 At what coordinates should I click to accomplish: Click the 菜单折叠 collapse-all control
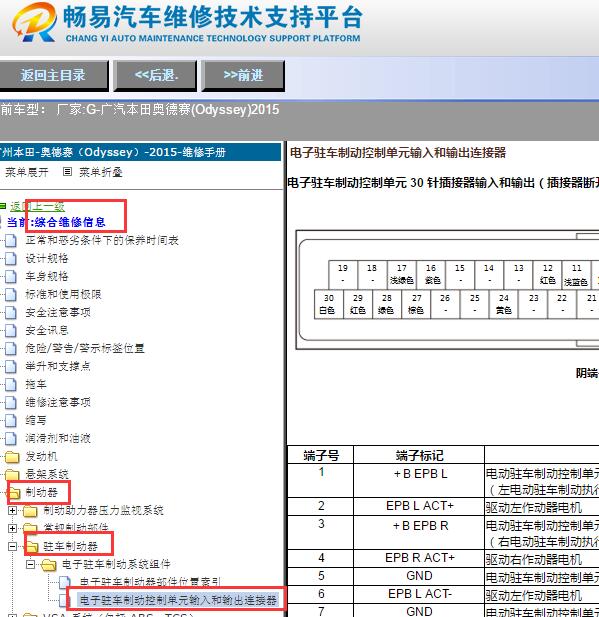click(101, 172)
